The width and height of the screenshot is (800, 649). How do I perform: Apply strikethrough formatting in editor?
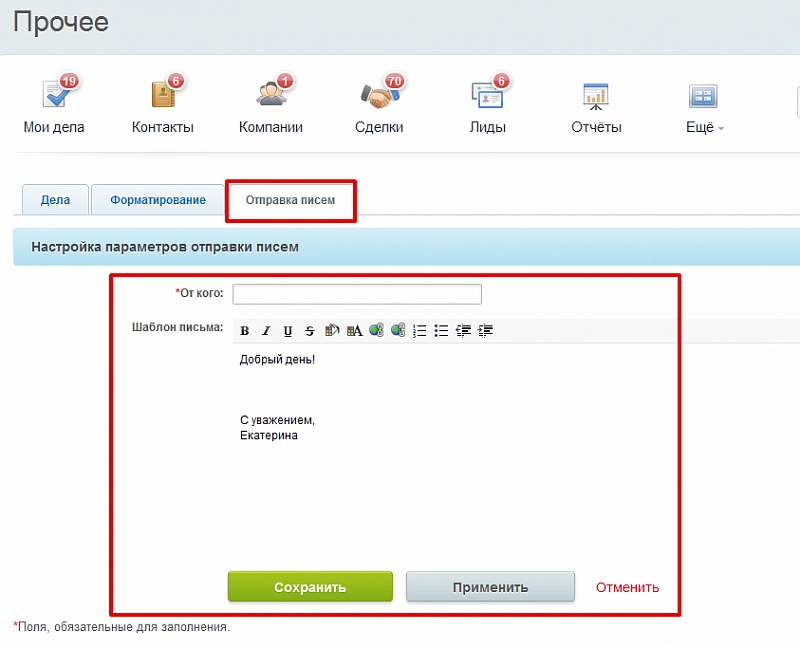click(309, 331)
